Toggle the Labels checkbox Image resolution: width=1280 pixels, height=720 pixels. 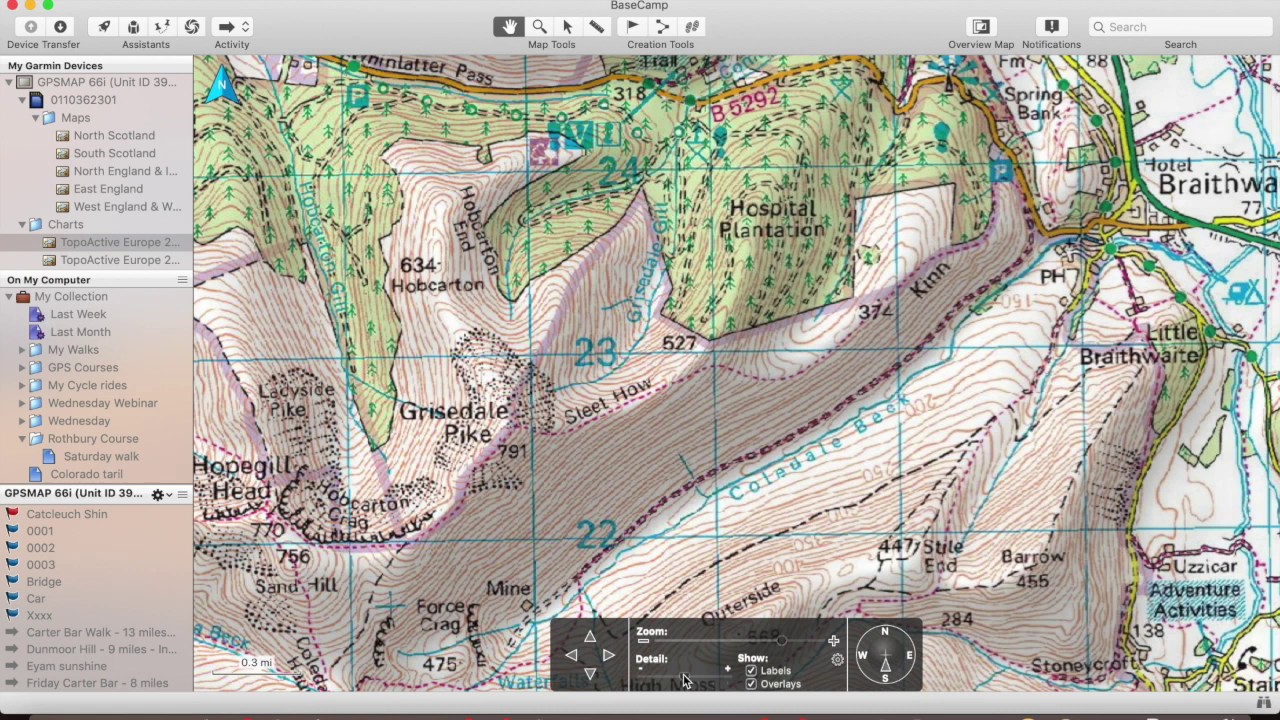(x=751, y=671)
